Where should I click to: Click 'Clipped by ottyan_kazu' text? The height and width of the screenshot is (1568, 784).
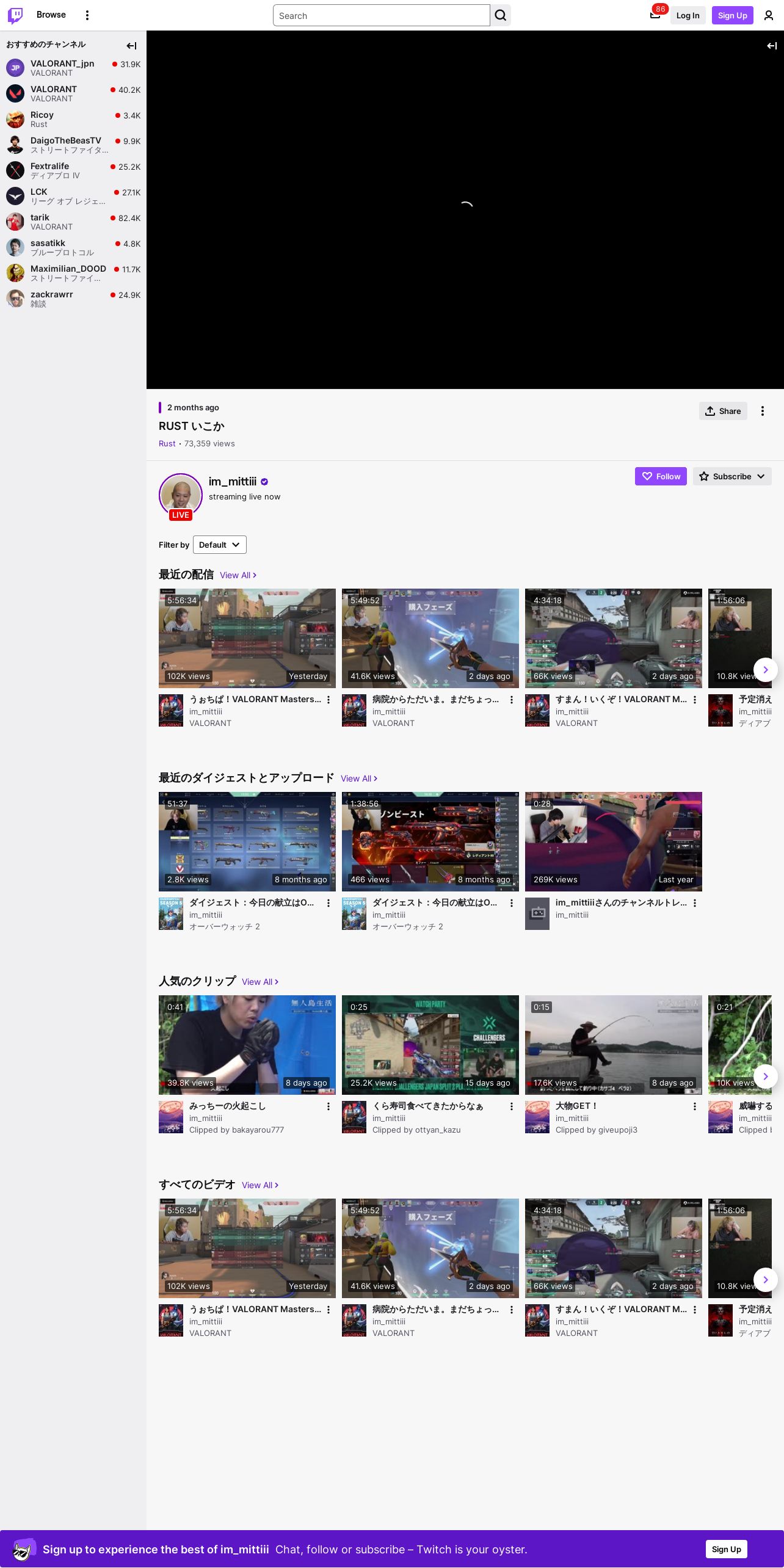coord(416,1130)
